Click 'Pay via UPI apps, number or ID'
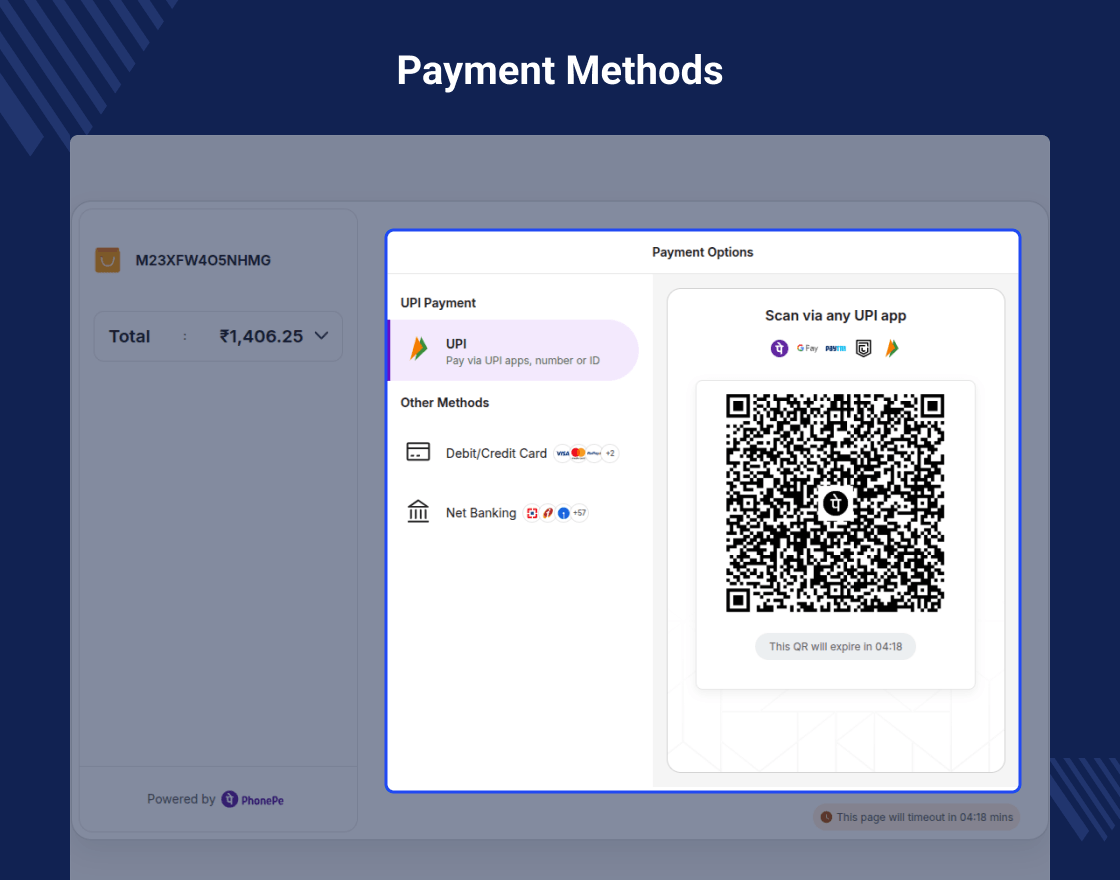Viewport: 1120px width, 880px height. pos(523,361)
